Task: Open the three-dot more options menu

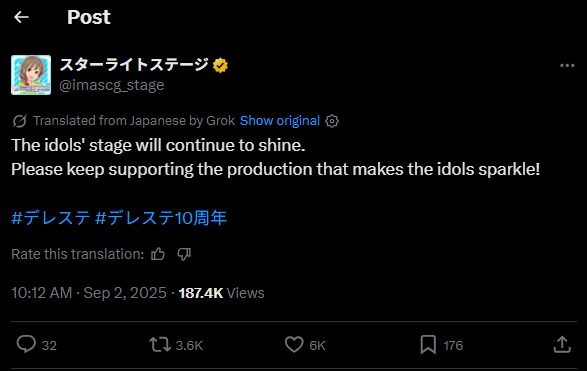Action: coord(567,66)
